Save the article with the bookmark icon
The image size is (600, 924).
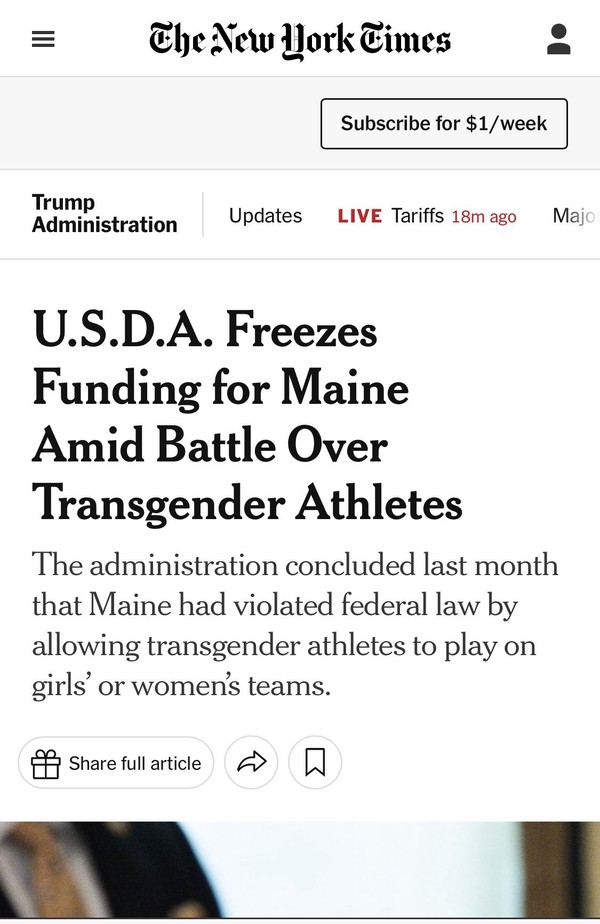tap(315, 763)
